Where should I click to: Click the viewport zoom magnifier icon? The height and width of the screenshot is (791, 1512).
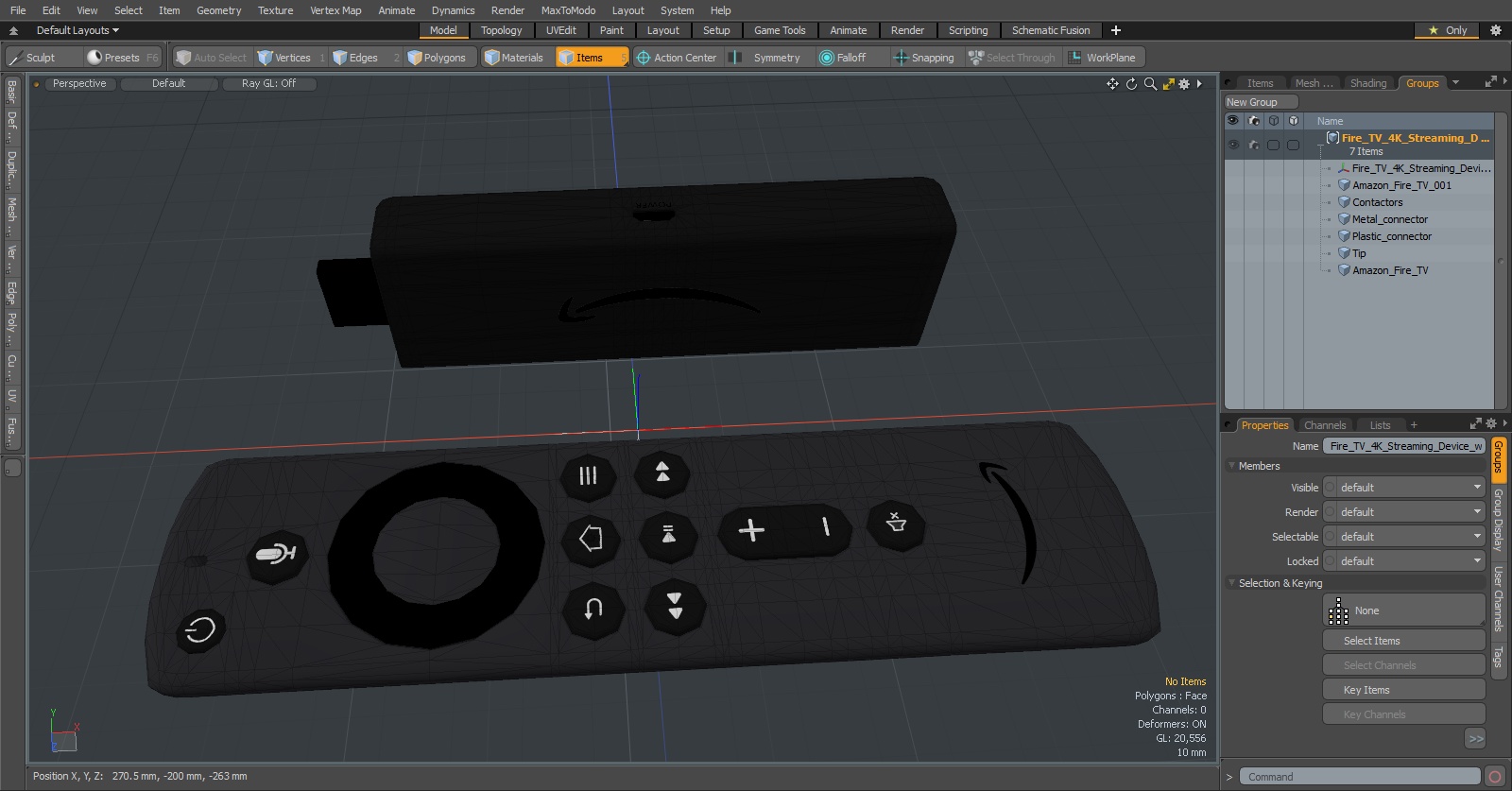(x=1150, y=84)
